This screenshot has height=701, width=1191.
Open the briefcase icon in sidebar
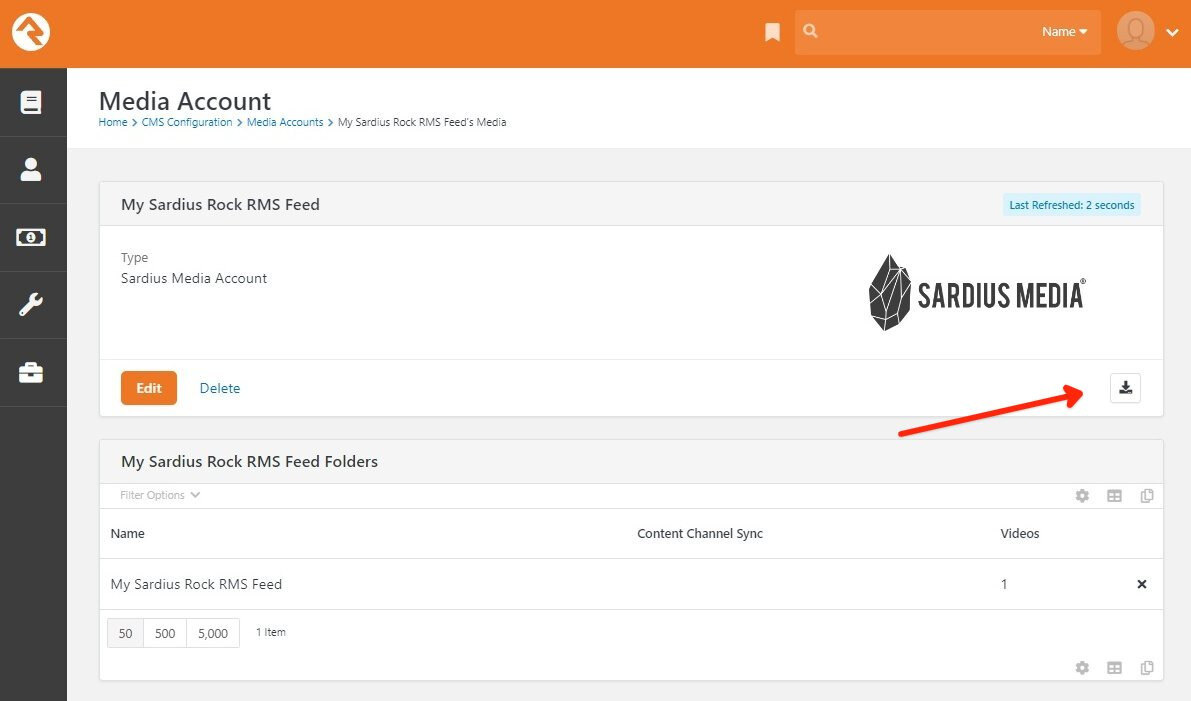coord(30,372)
